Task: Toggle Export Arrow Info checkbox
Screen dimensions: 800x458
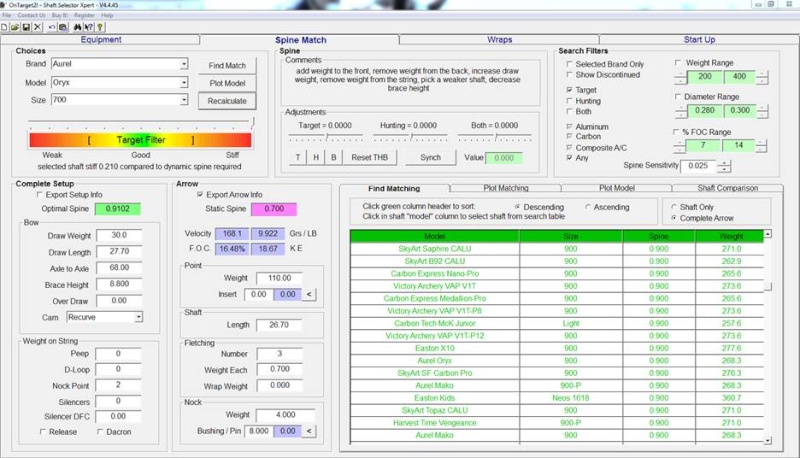Action: coord(200,194)
